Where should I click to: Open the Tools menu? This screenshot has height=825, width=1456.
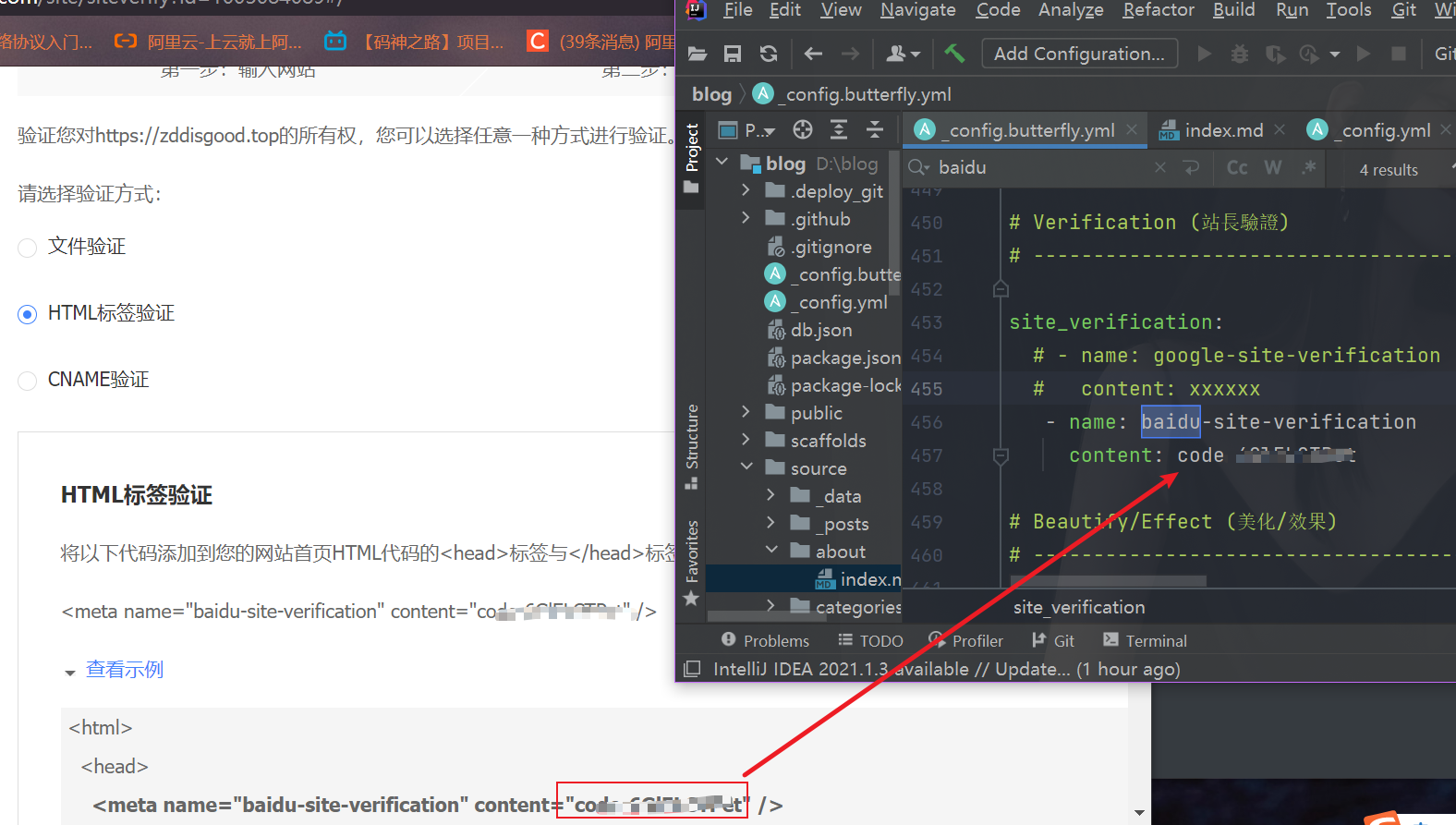1349,10
